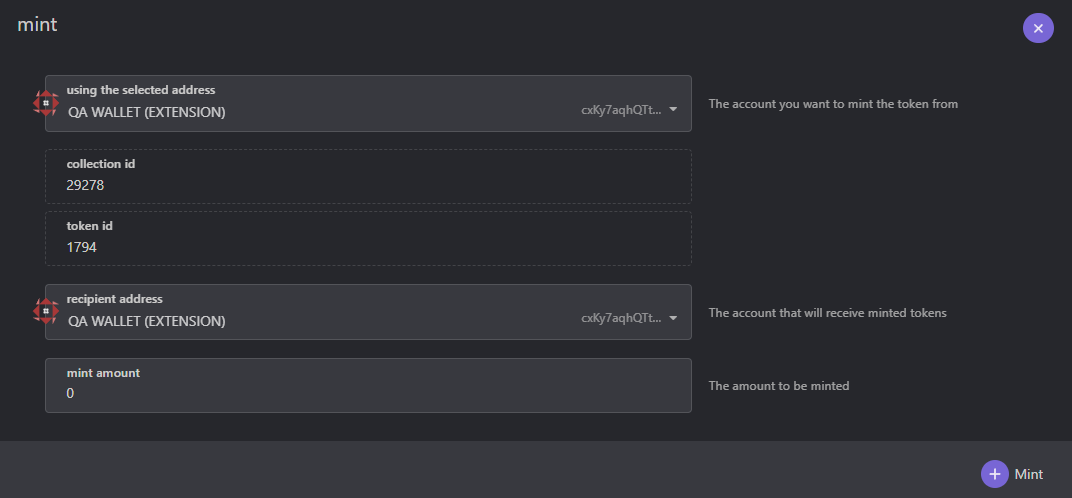Click the collection id field showing 29278
Image resolution: width=1072 pixels, height=498 pixels.
(368, 176)
